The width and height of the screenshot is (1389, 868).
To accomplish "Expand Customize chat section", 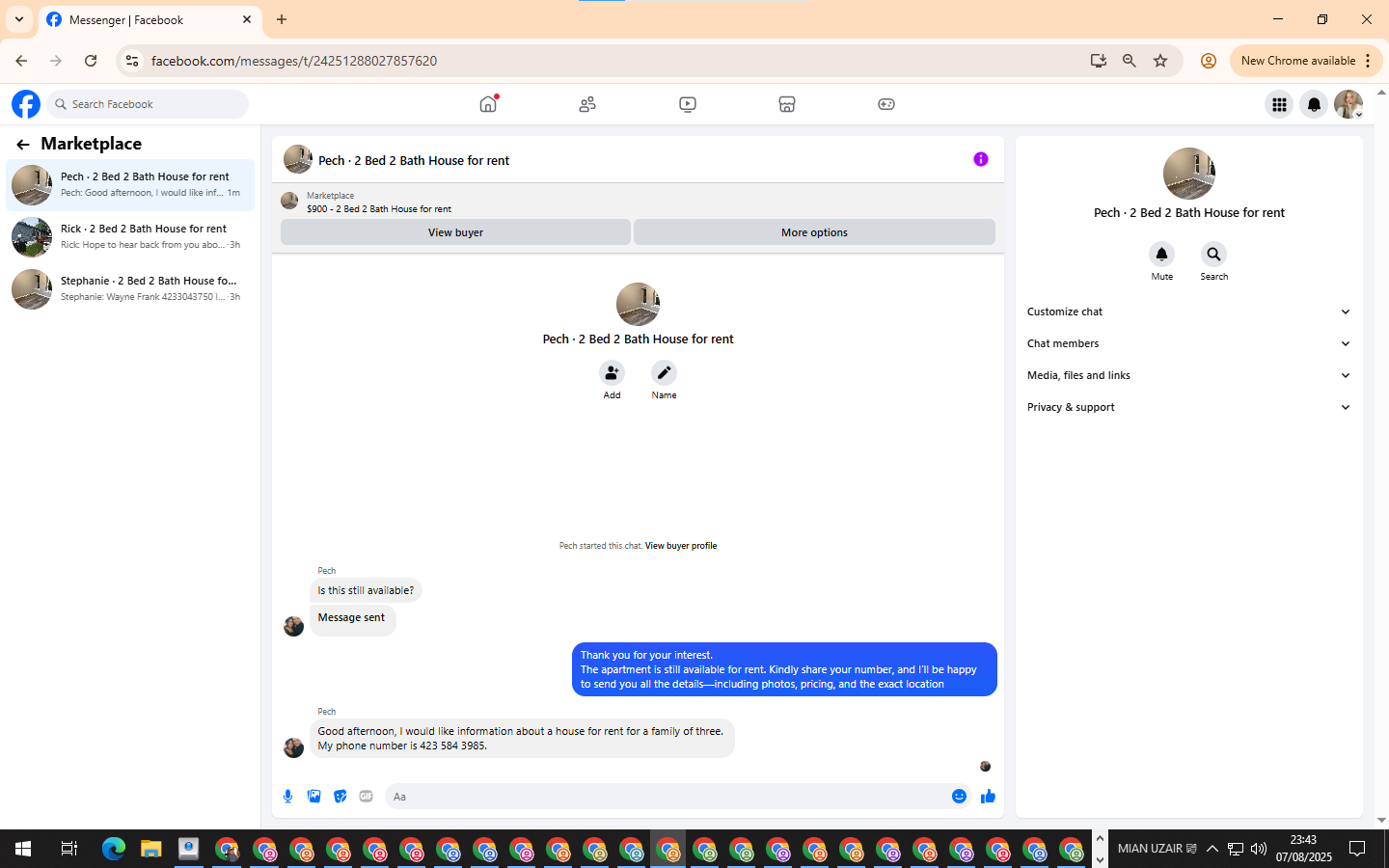I will [1188, 312].
